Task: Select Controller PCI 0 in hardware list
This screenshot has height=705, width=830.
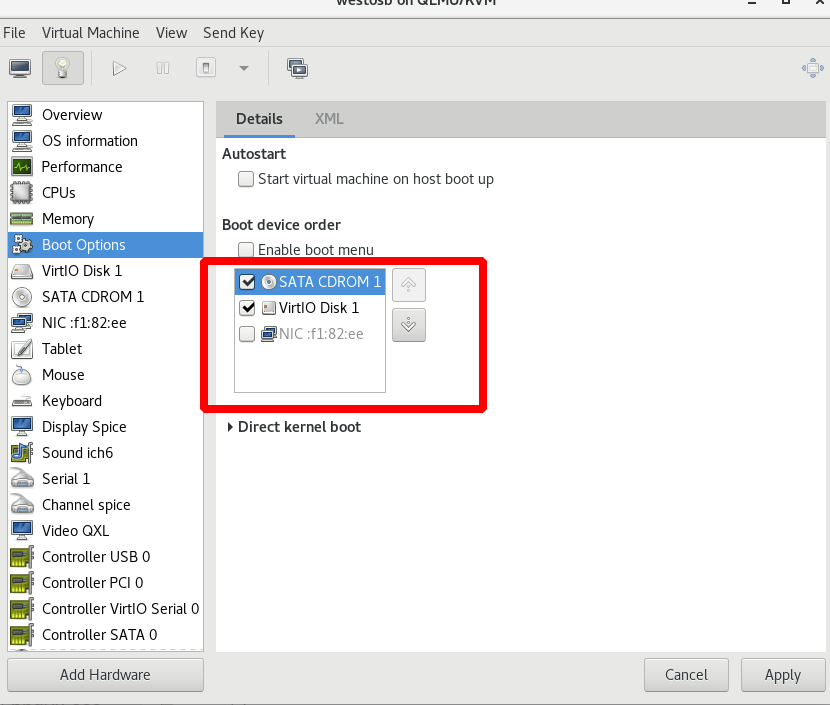Action: point(106,582)
